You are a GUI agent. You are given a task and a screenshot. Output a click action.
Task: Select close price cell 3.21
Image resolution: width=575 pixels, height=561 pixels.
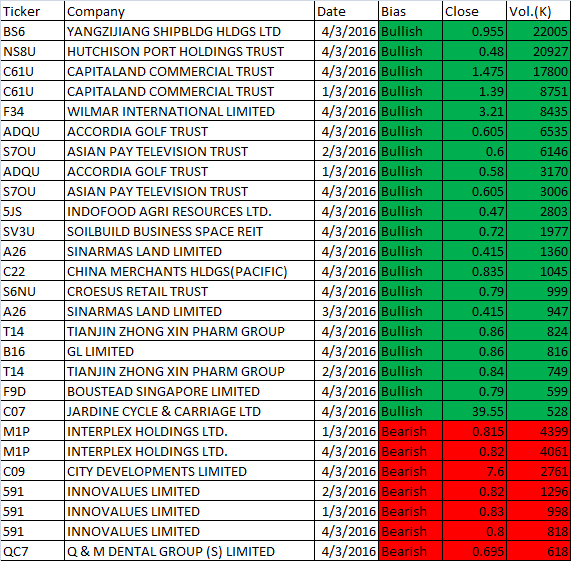tap(475, 111)
